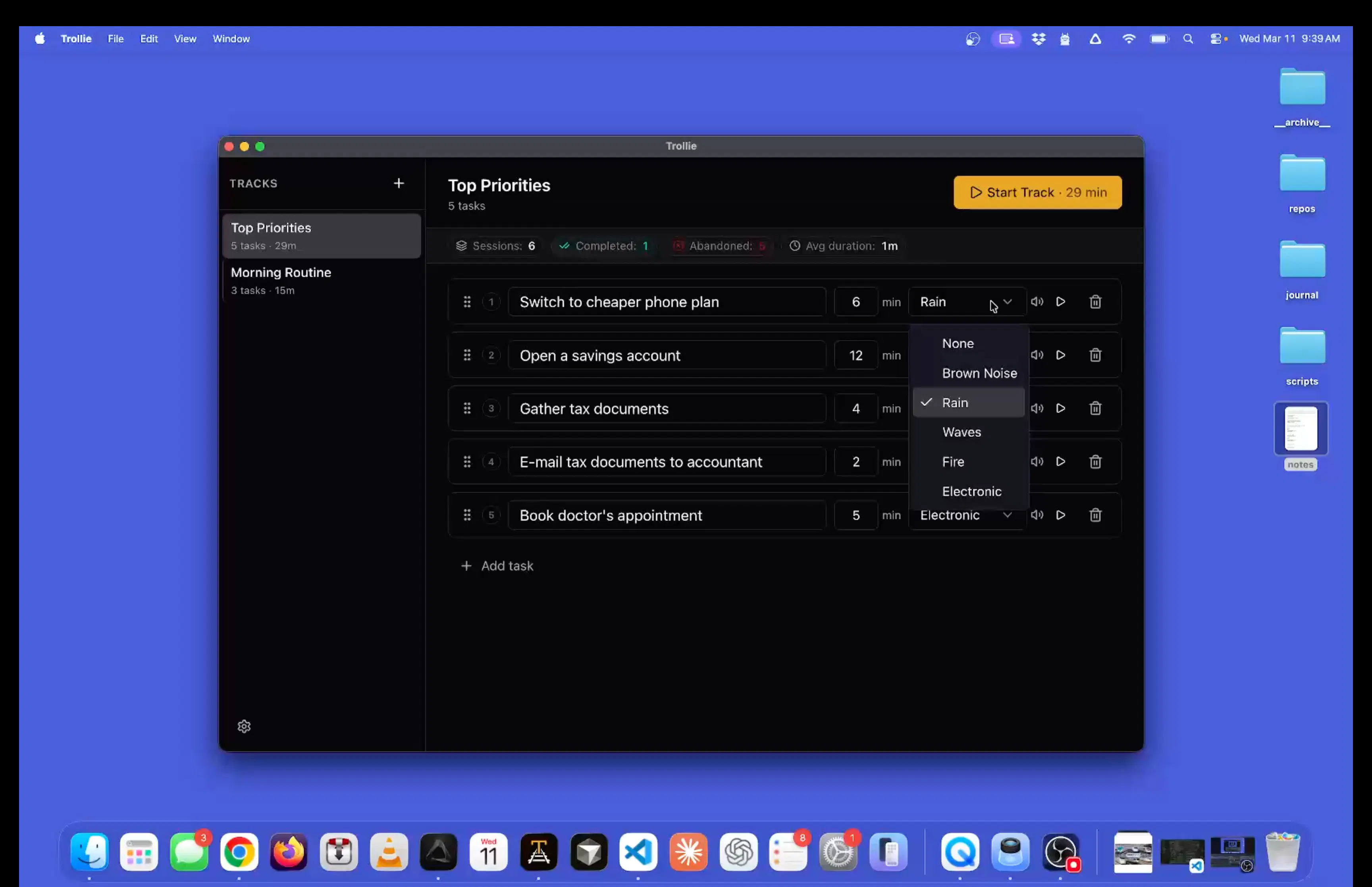Viewport: 1372px width, 887px height.
Task: Grab drag handle of Book doctor's appointment
Action: coord(467,515)
